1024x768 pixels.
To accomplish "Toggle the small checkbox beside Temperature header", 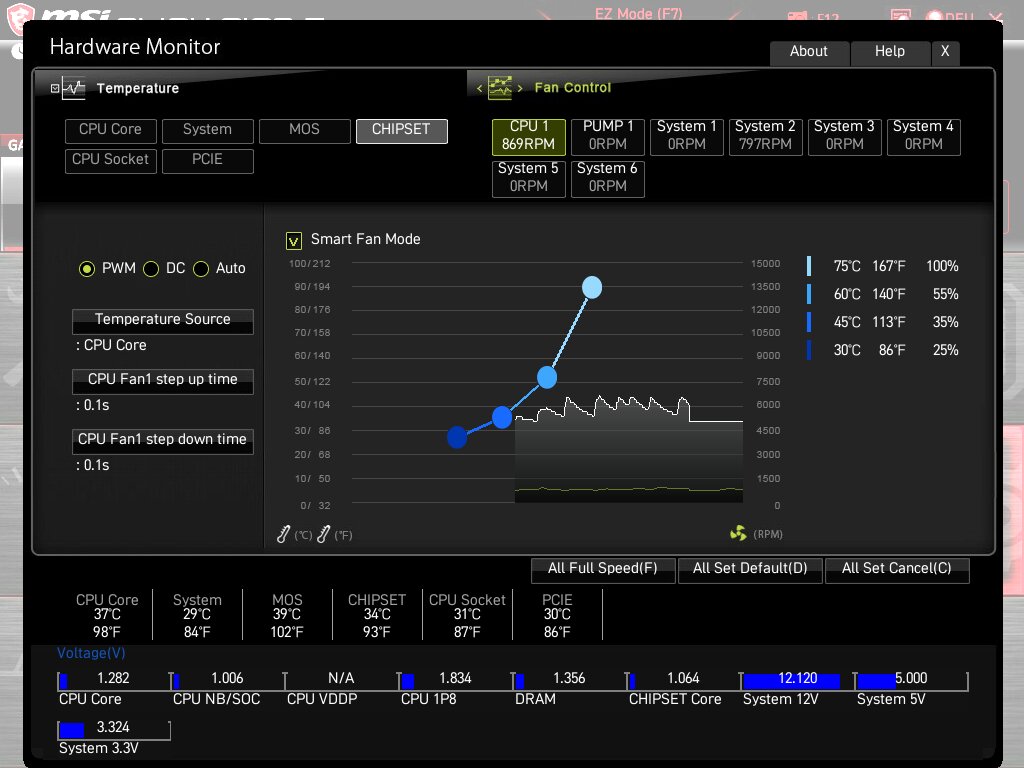I will 55,88.
